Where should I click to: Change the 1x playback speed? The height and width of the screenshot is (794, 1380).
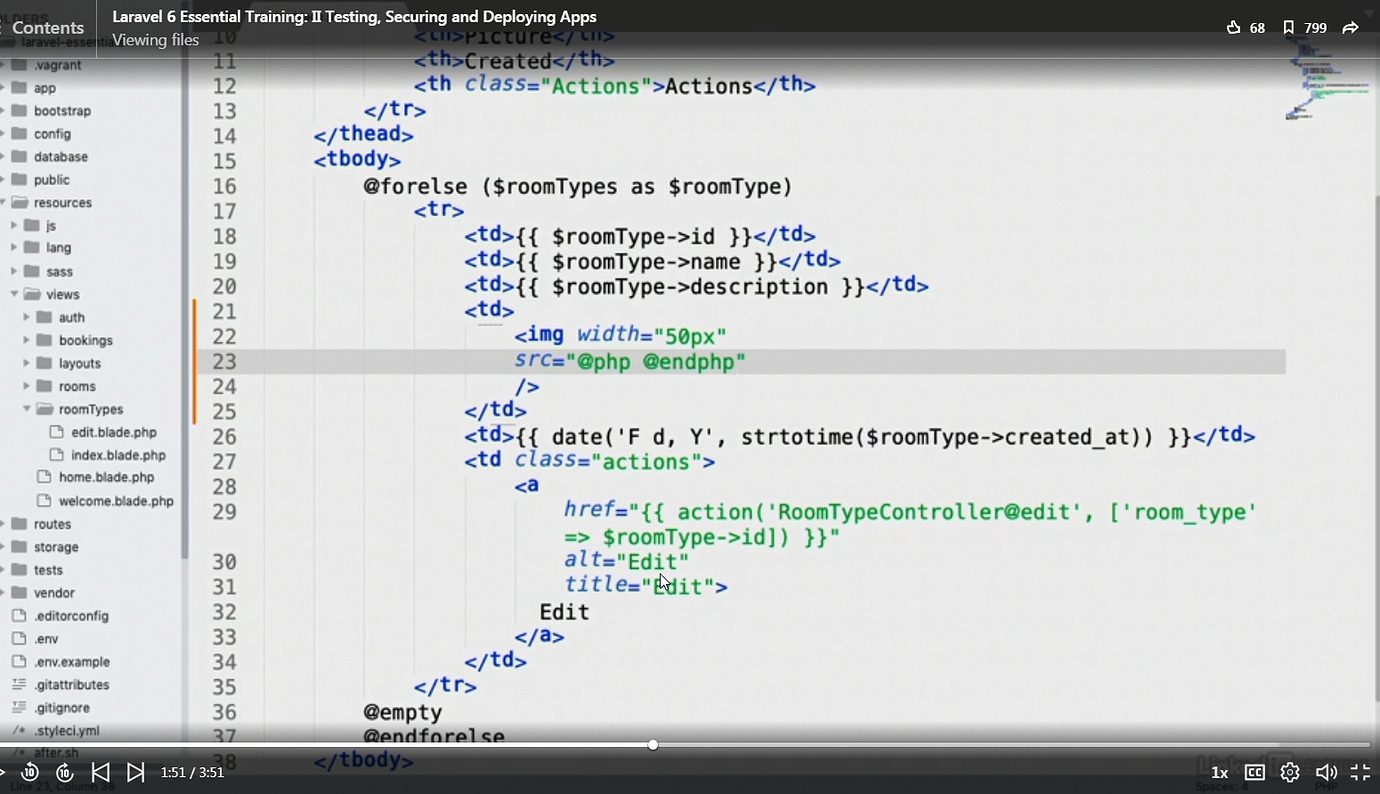coord(1219,772)
